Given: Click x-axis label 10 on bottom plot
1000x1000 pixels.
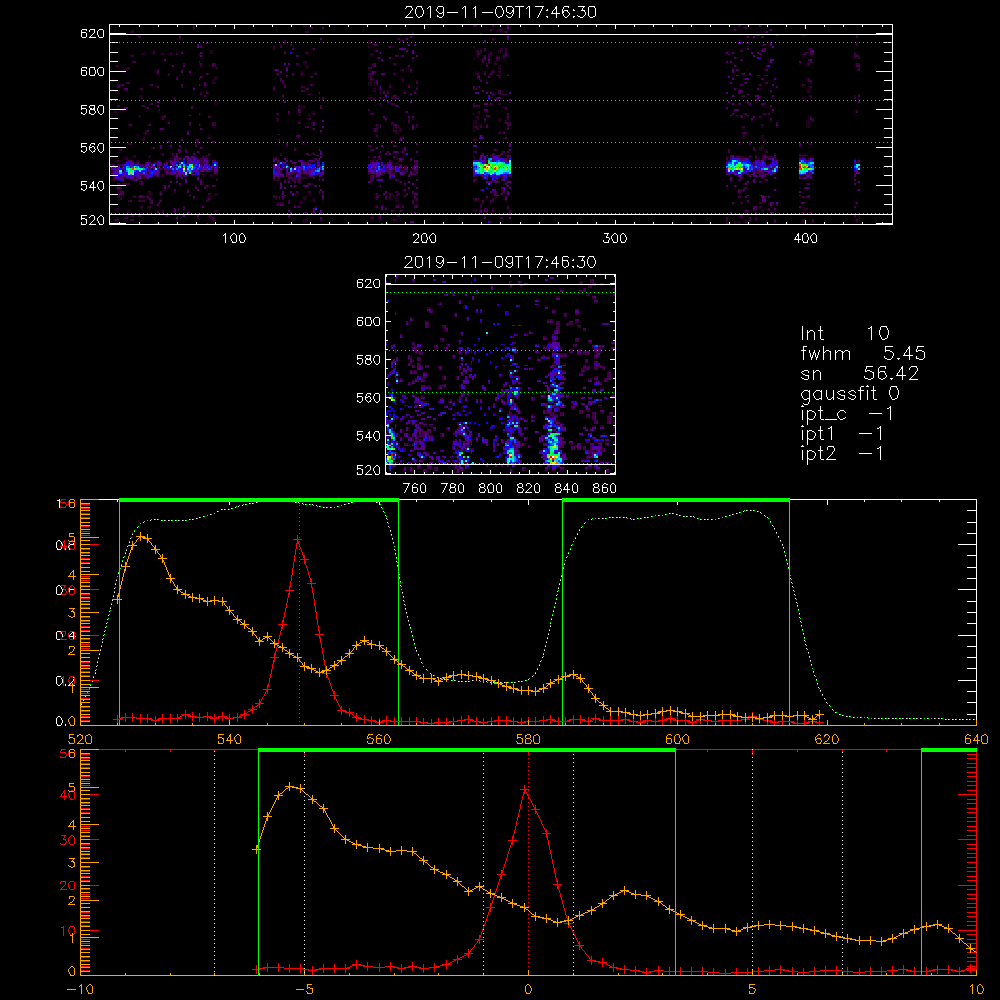Looking at the screenshot, I should (976, 990).
